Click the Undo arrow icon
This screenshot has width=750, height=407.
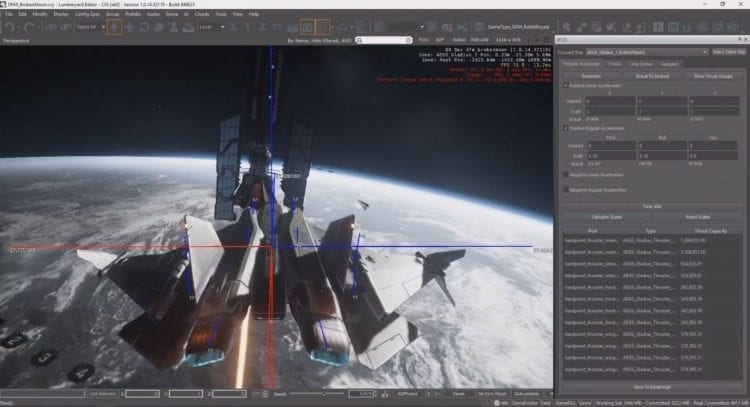coord(9,27)
